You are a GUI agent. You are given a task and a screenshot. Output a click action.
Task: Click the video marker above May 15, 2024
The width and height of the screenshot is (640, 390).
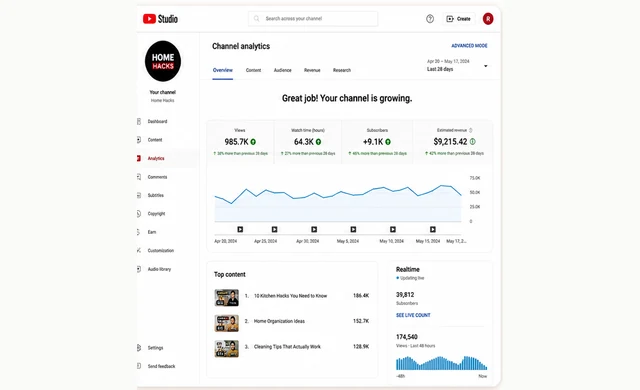(x=433, y=230)
